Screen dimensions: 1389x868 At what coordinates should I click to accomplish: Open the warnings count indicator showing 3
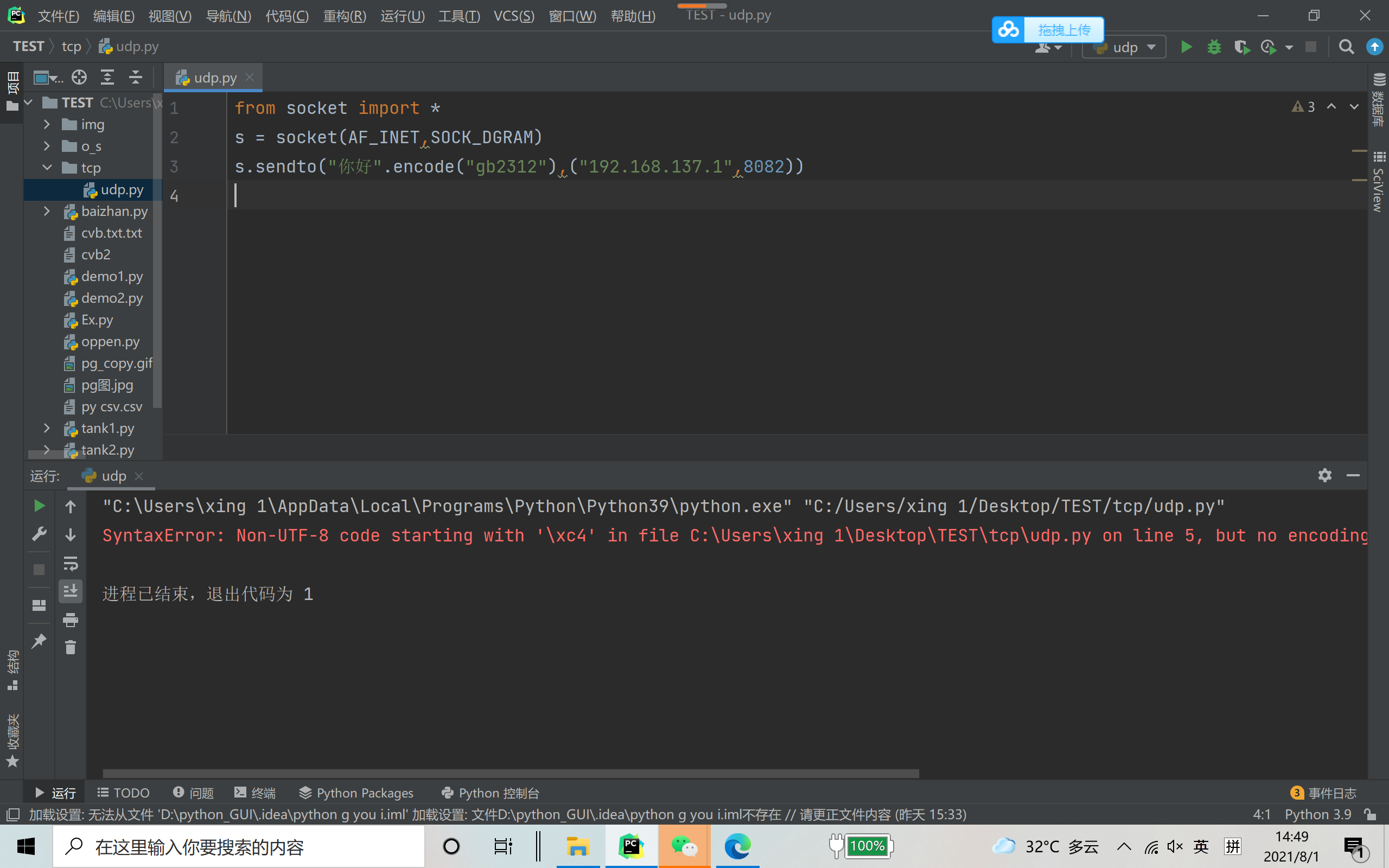point(1303,107)
